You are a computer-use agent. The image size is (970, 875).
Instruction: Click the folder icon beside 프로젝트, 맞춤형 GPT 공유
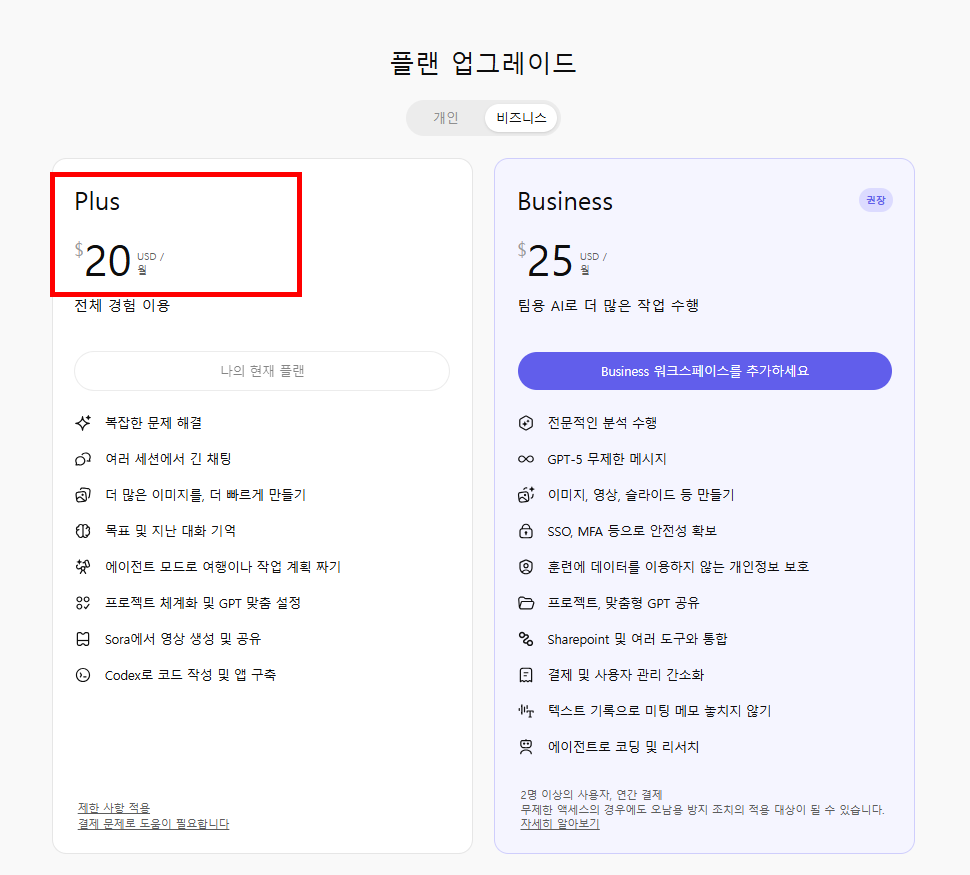tap(526, 603)
